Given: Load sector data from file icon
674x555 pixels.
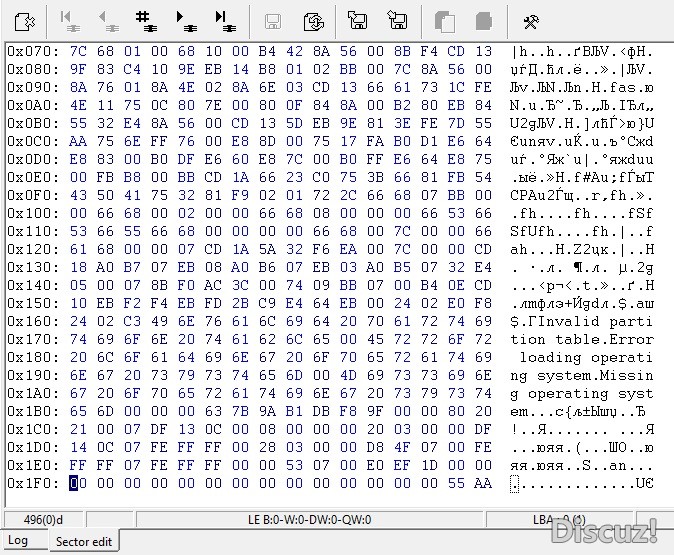Looking at the screenshot, I should [x=357, y=20].
